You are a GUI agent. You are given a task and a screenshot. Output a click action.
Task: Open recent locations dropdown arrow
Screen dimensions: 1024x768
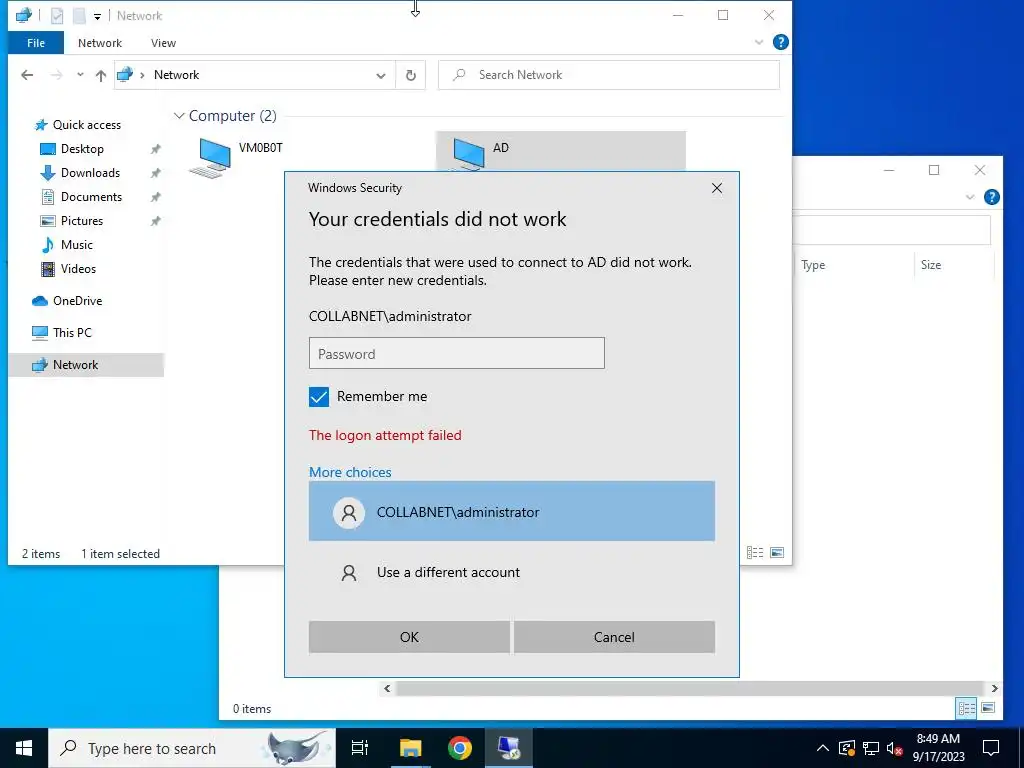click(x=80, y=74)
